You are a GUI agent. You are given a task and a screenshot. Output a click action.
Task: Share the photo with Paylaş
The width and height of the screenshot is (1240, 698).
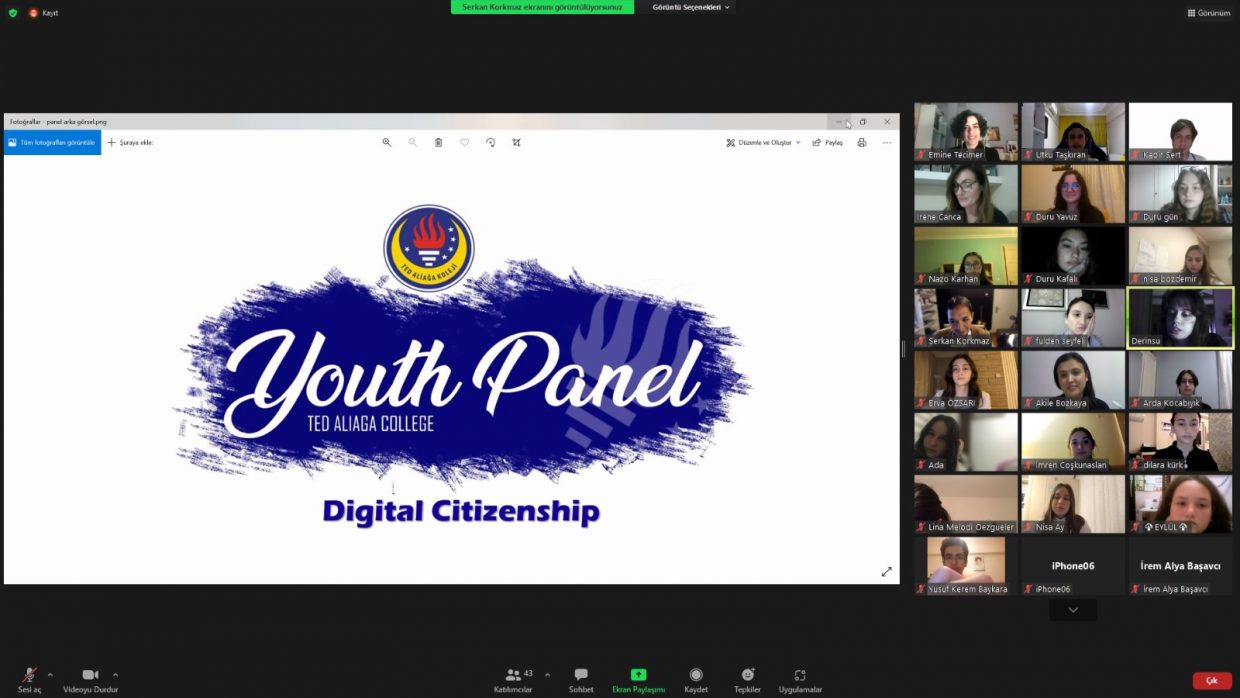pyautogui.click(x=828, y=143)
